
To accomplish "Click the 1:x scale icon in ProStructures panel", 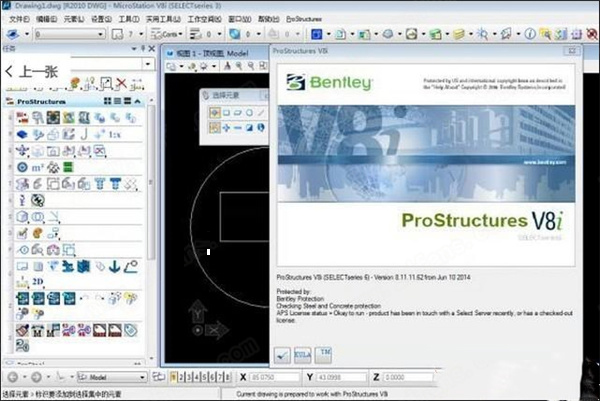I will tap(114, 135).
